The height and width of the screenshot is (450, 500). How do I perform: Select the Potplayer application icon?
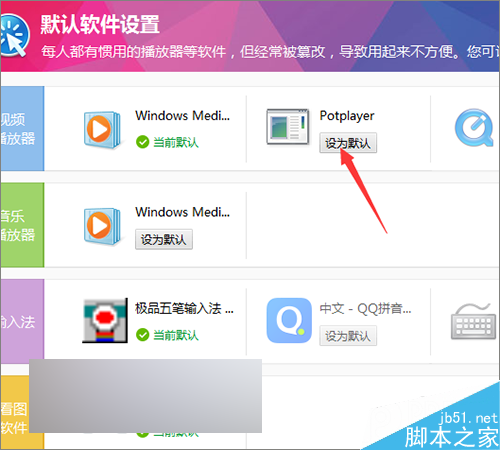tap(288, 127)
